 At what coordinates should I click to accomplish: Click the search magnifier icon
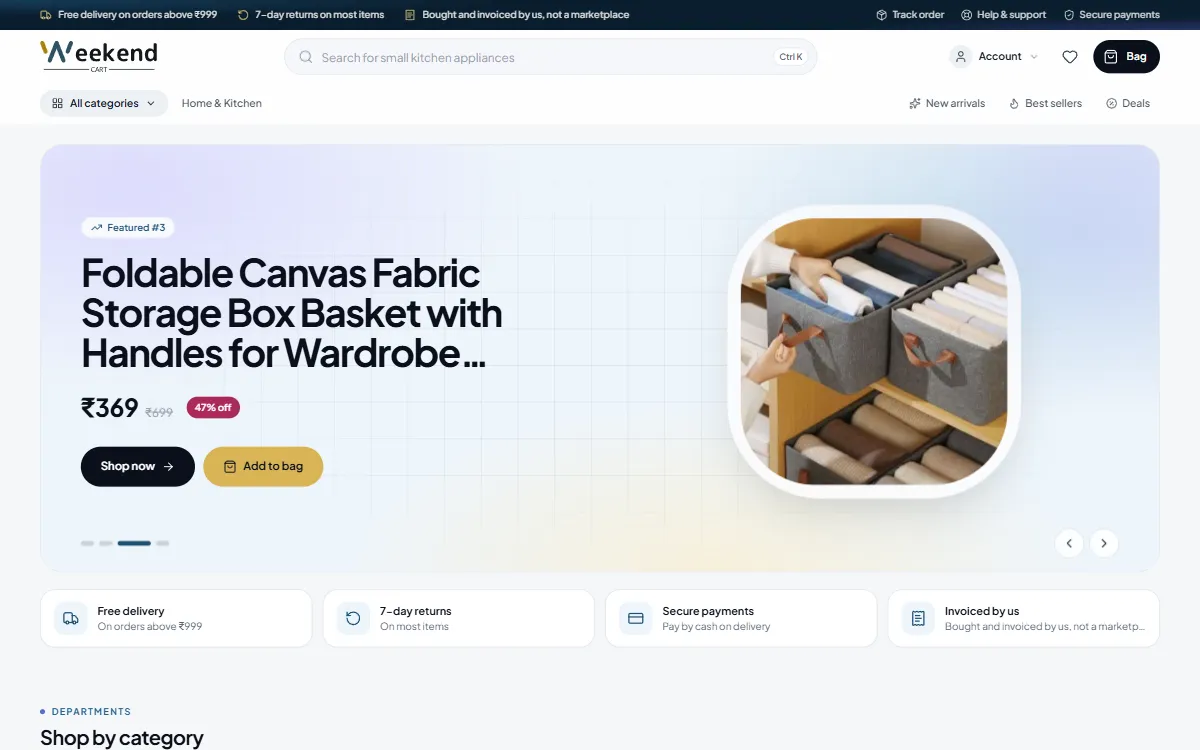[306, 57]
